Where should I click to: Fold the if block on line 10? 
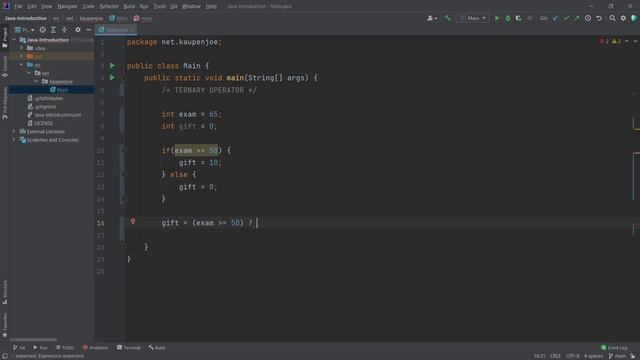coord(123,151)
